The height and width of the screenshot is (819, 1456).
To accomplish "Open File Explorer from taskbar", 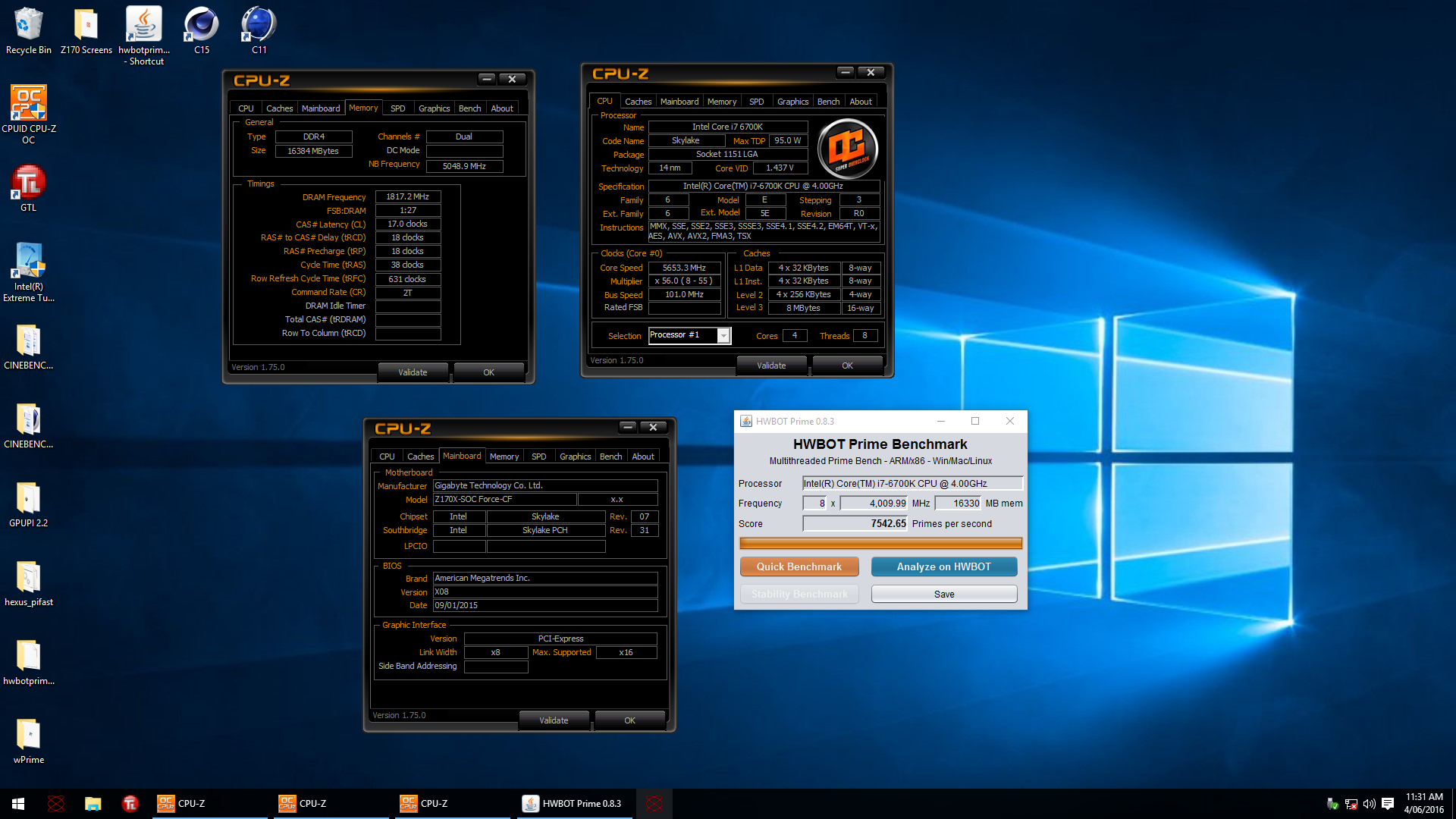I will pyautogui.click(x=93, y=804).
